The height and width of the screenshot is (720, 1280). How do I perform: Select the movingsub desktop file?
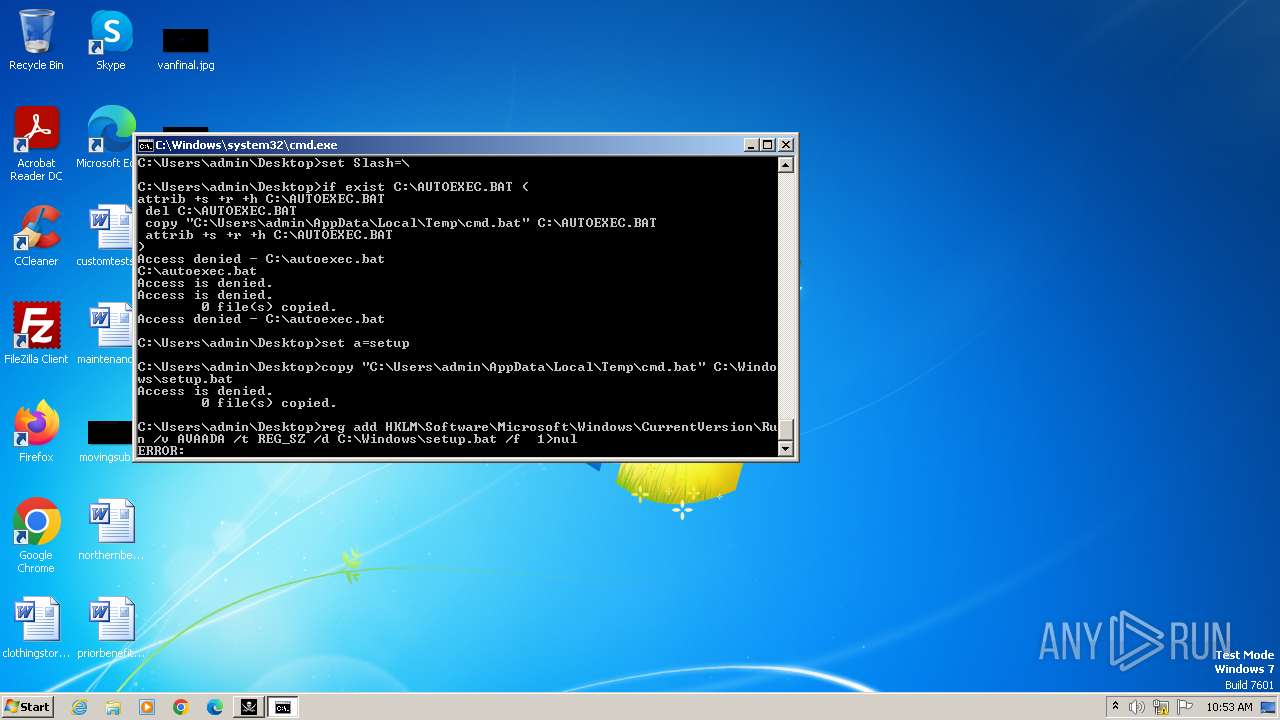110,440
